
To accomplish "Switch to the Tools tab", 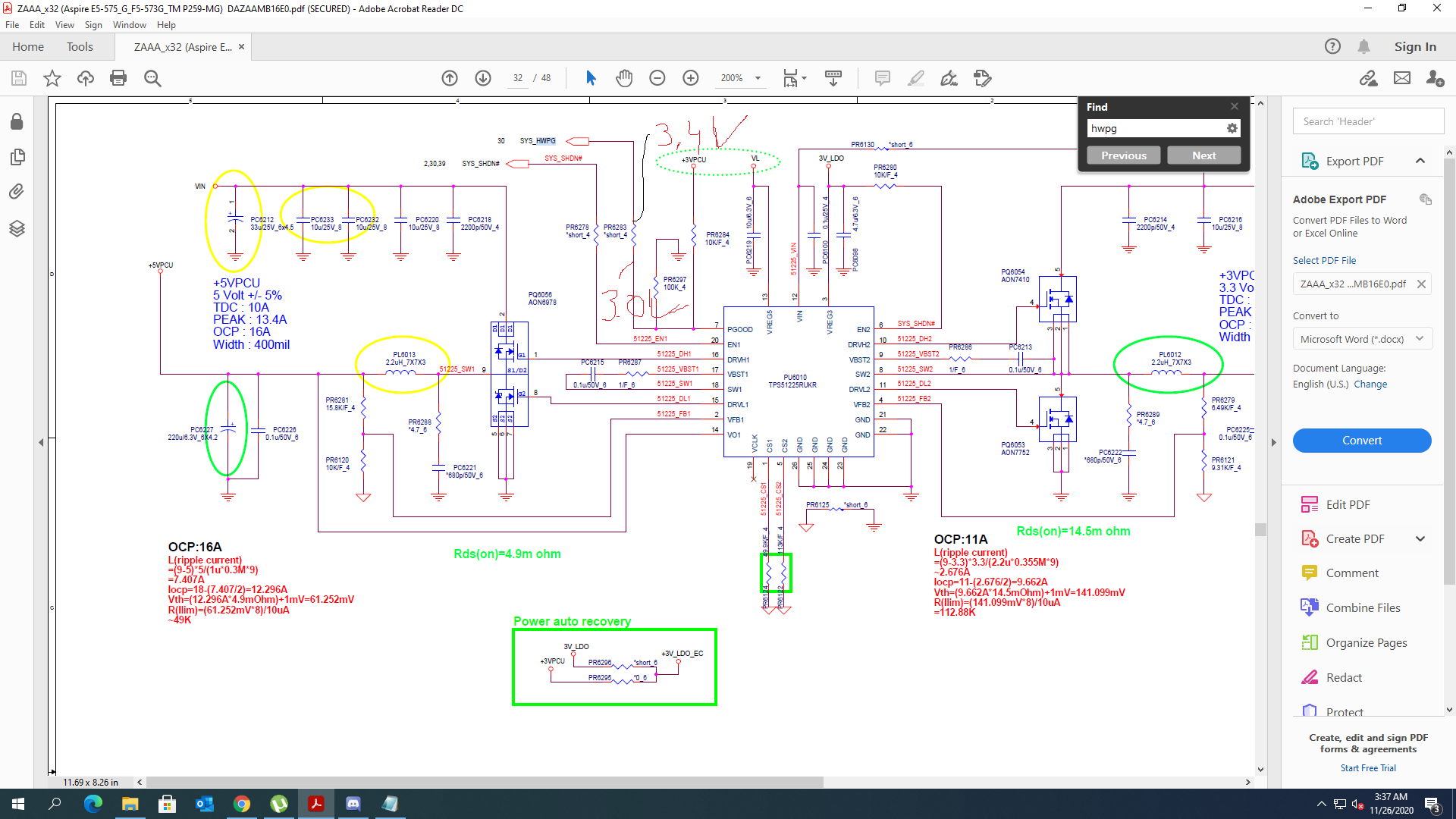I will coord(80,47).
